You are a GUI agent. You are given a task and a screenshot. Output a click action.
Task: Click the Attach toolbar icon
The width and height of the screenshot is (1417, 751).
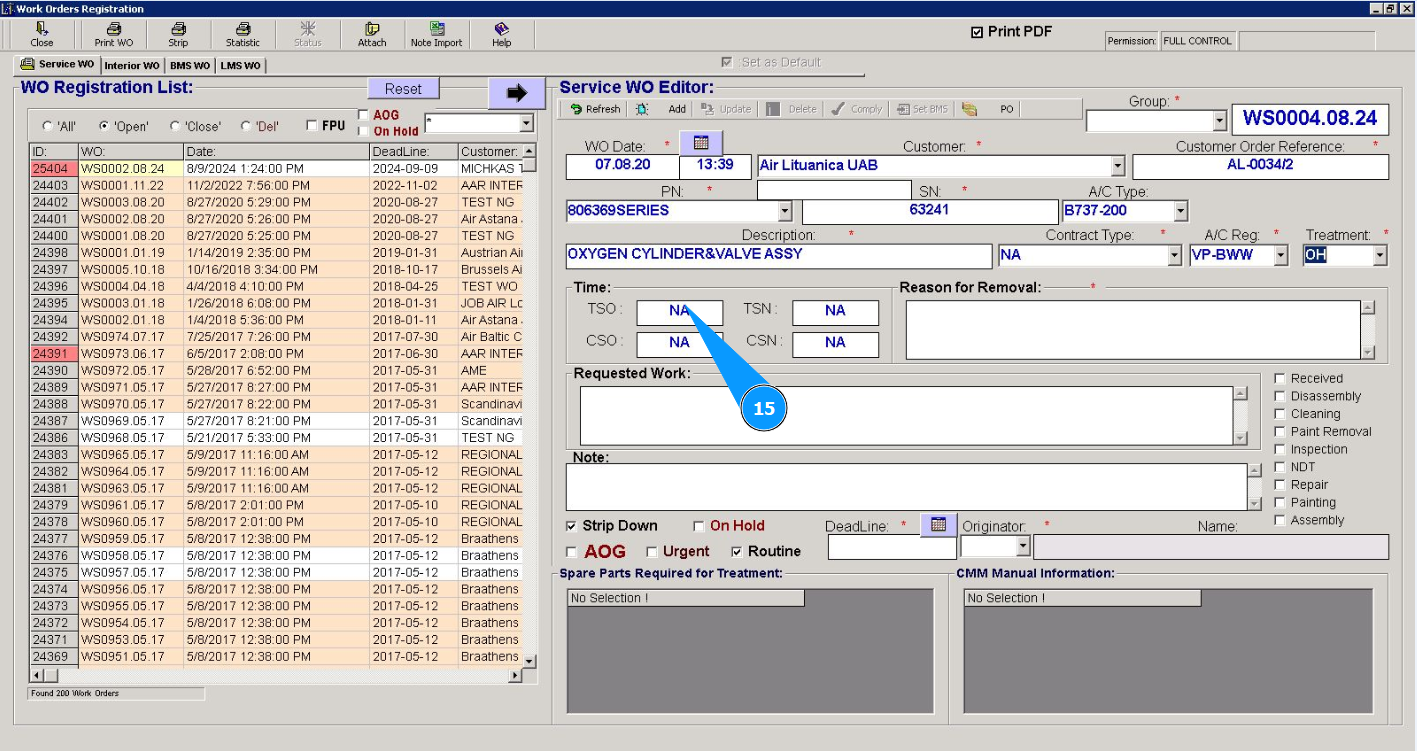click(x=372, y=35)
